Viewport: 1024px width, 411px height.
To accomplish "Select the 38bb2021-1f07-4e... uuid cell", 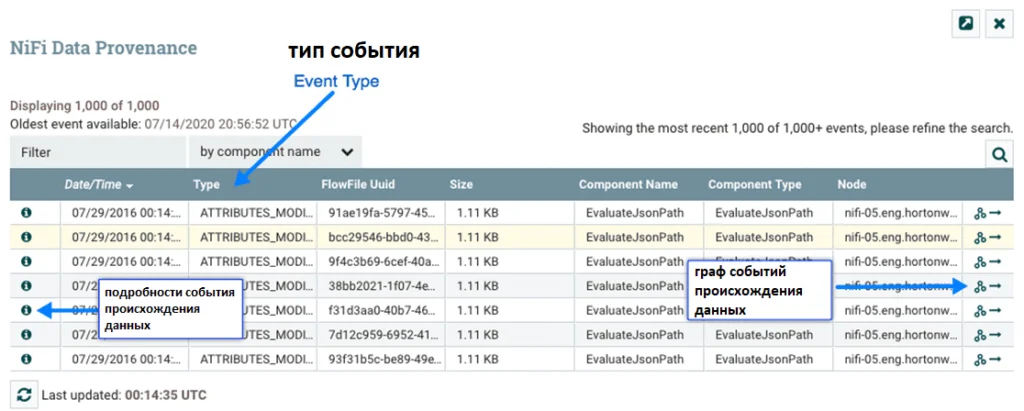I will tap(381, 286).
